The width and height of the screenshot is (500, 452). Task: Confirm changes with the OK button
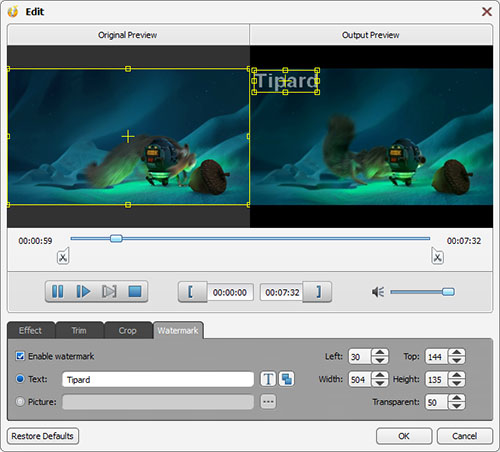[404, 436]
